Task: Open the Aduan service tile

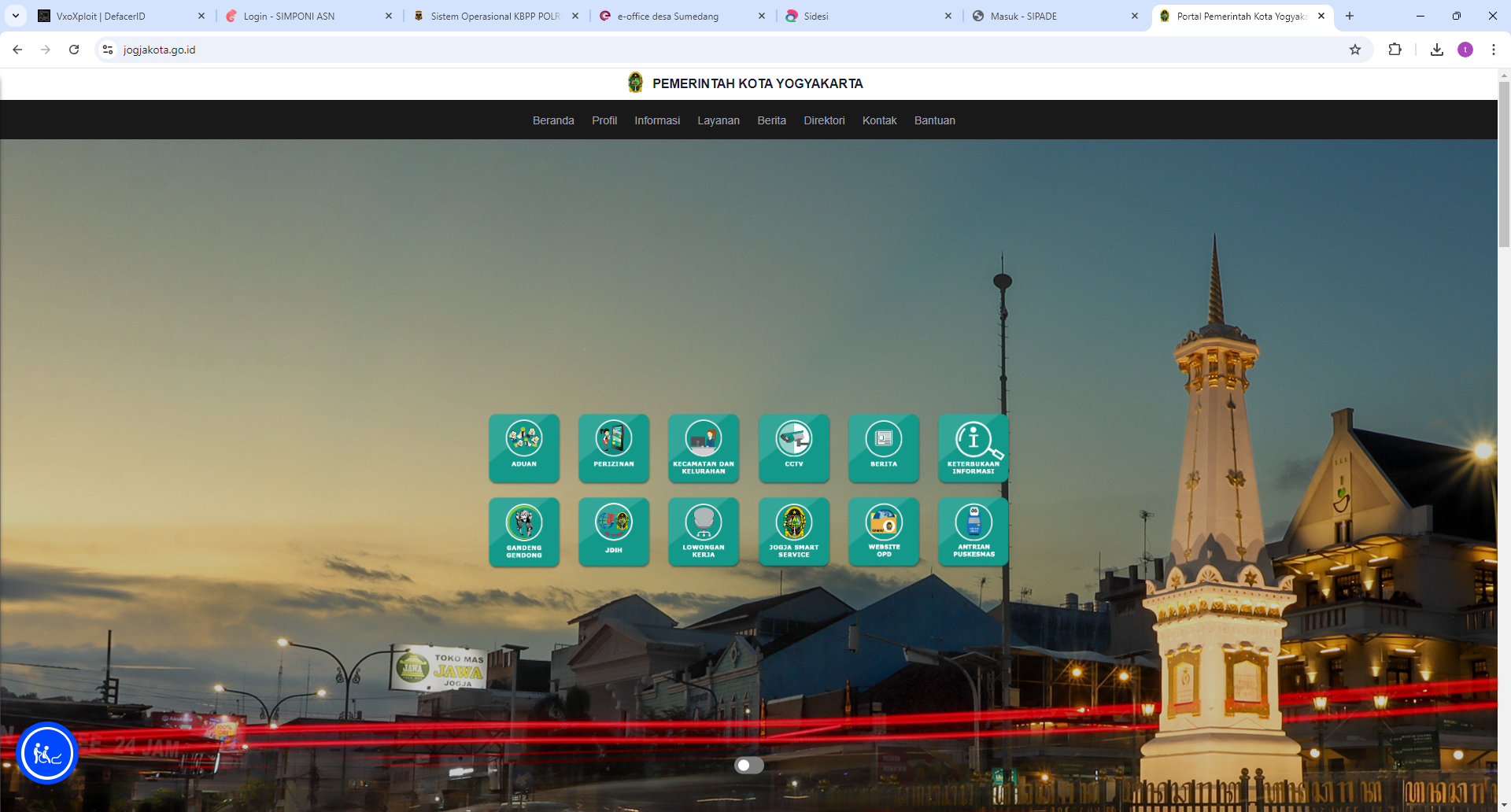Action: pyautogui.click(x=524, y=448)
